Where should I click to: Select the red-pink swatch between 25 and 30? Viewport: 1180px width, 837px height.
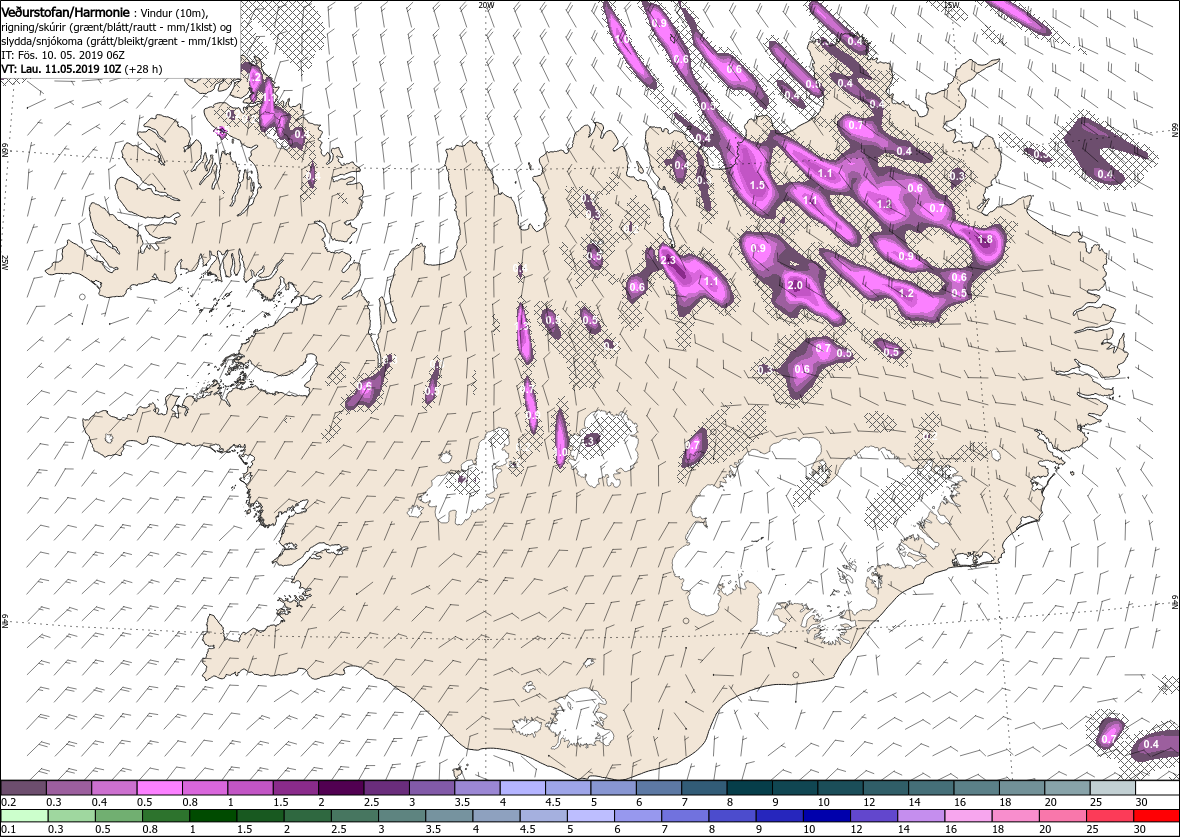tap(1109, 816)
